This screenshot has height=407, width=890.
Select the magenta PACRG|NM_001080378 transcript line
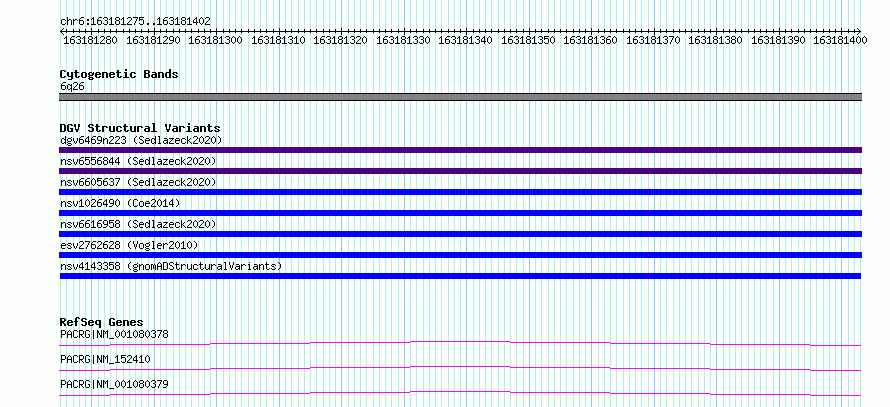coord(460,343)
